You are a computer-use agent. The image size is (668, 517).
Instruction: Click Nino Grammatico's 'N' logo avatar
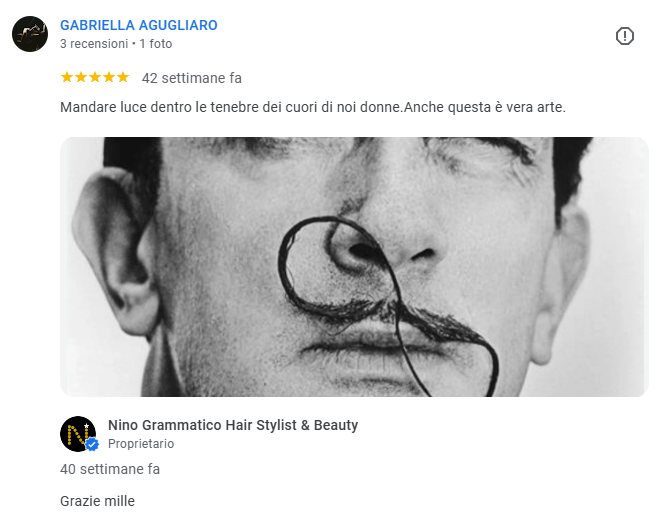tap(78, 434)
